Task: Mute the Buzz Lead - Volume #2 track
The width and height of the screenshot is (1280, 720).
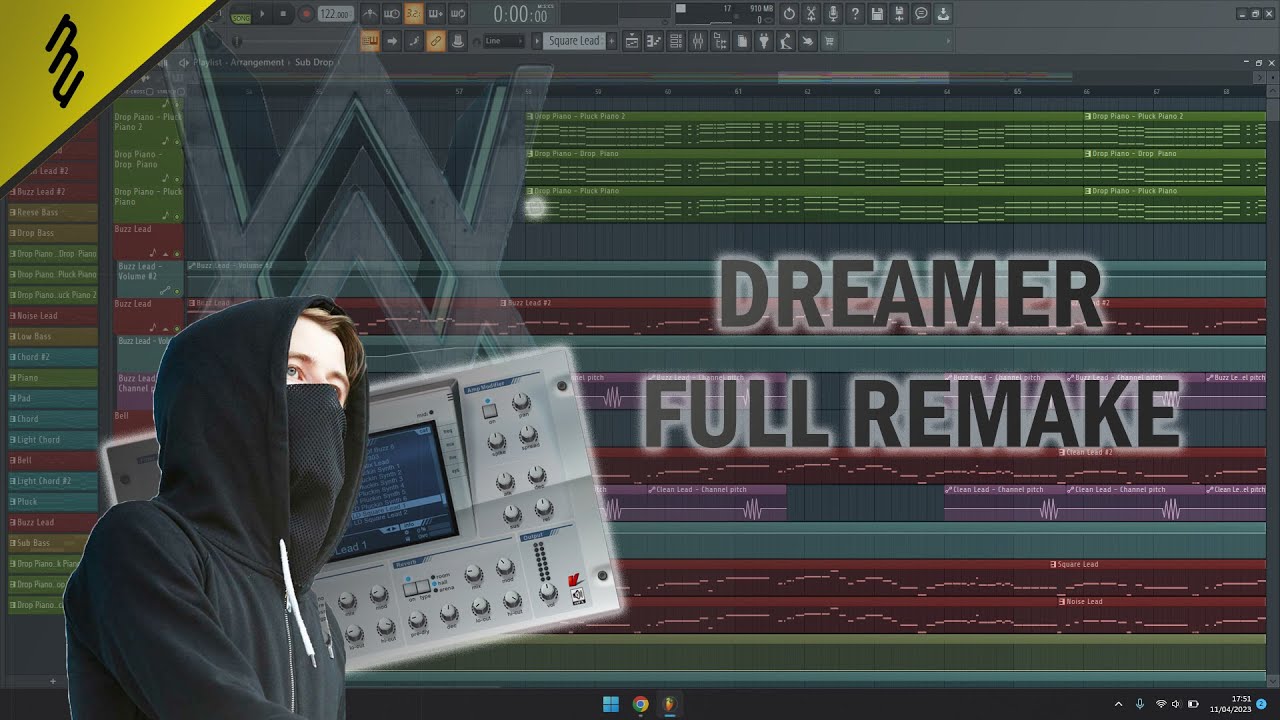Action: point(177,291)
